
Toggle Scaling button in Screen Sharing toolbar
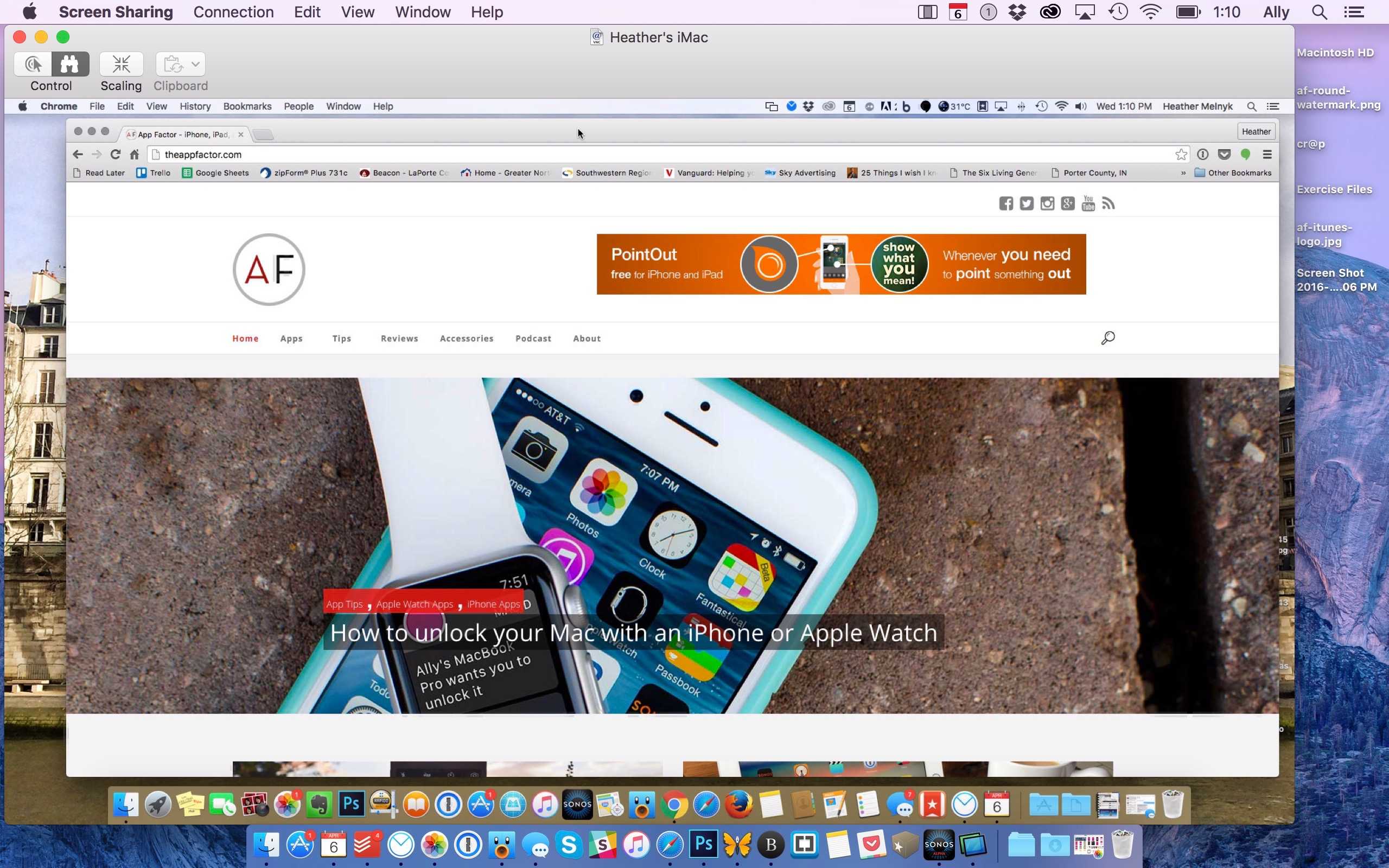click(x=121, y=65)
